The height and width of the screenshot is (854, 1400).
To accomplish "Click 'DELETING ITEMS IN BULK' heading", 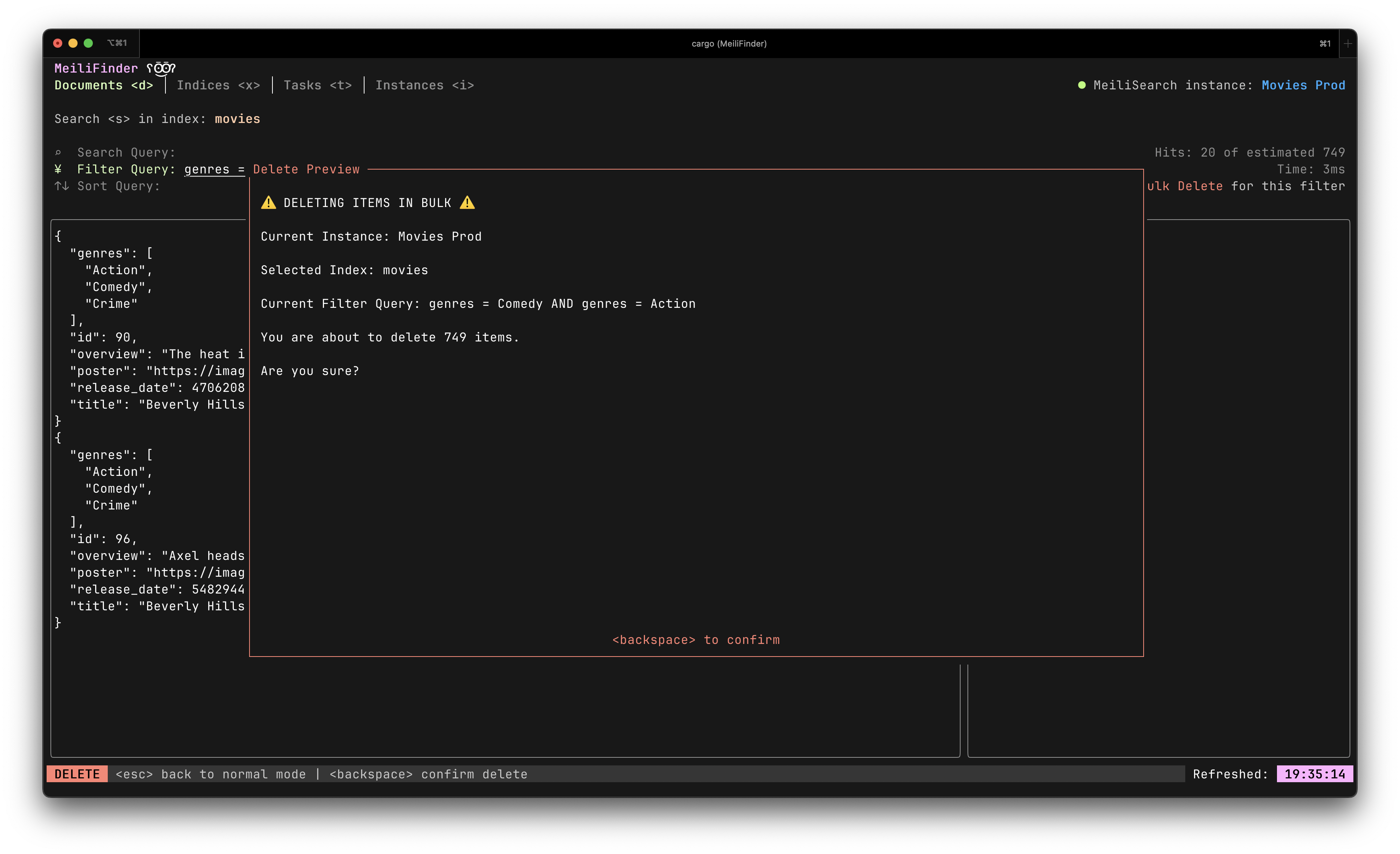I will (x=368, y=203).
